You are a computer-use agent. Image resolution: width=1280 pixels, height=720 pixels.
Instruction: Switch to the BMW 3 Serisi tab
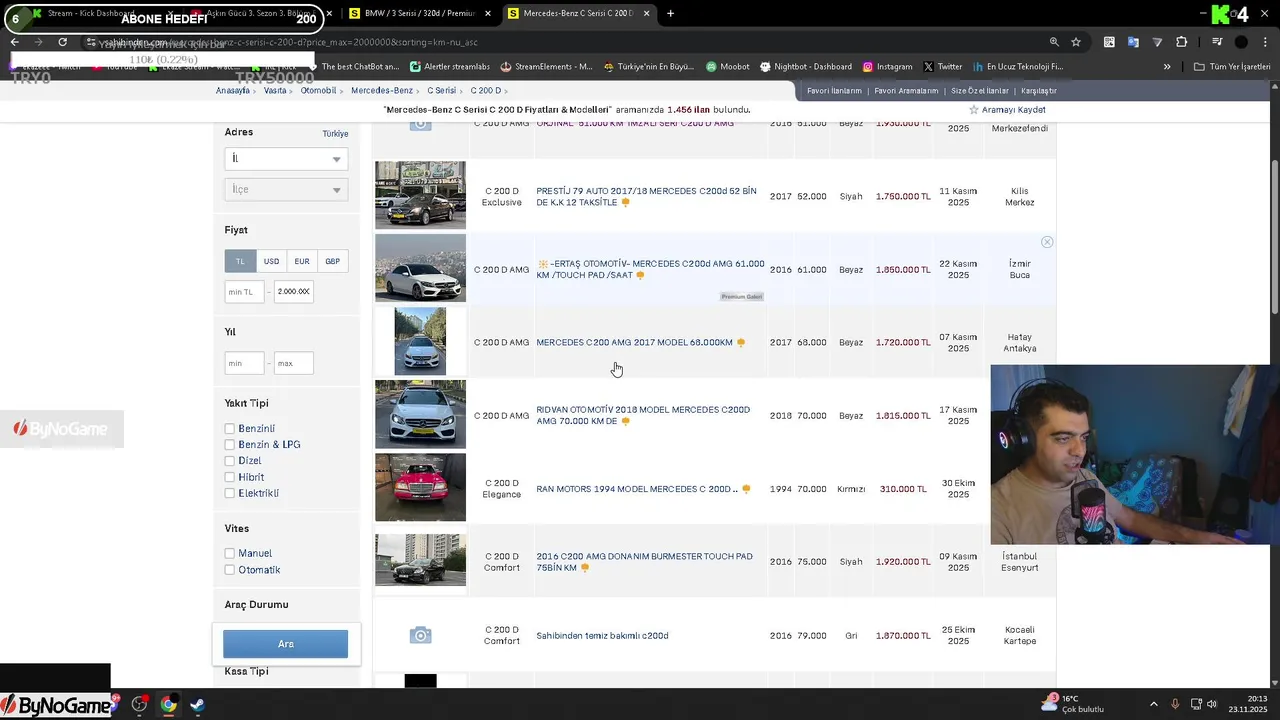(419, 13)
